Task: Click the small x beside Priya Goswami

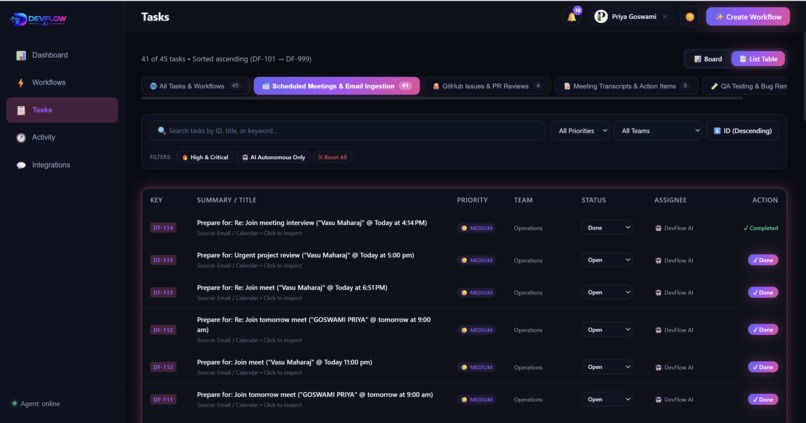Action: (665, 17)
